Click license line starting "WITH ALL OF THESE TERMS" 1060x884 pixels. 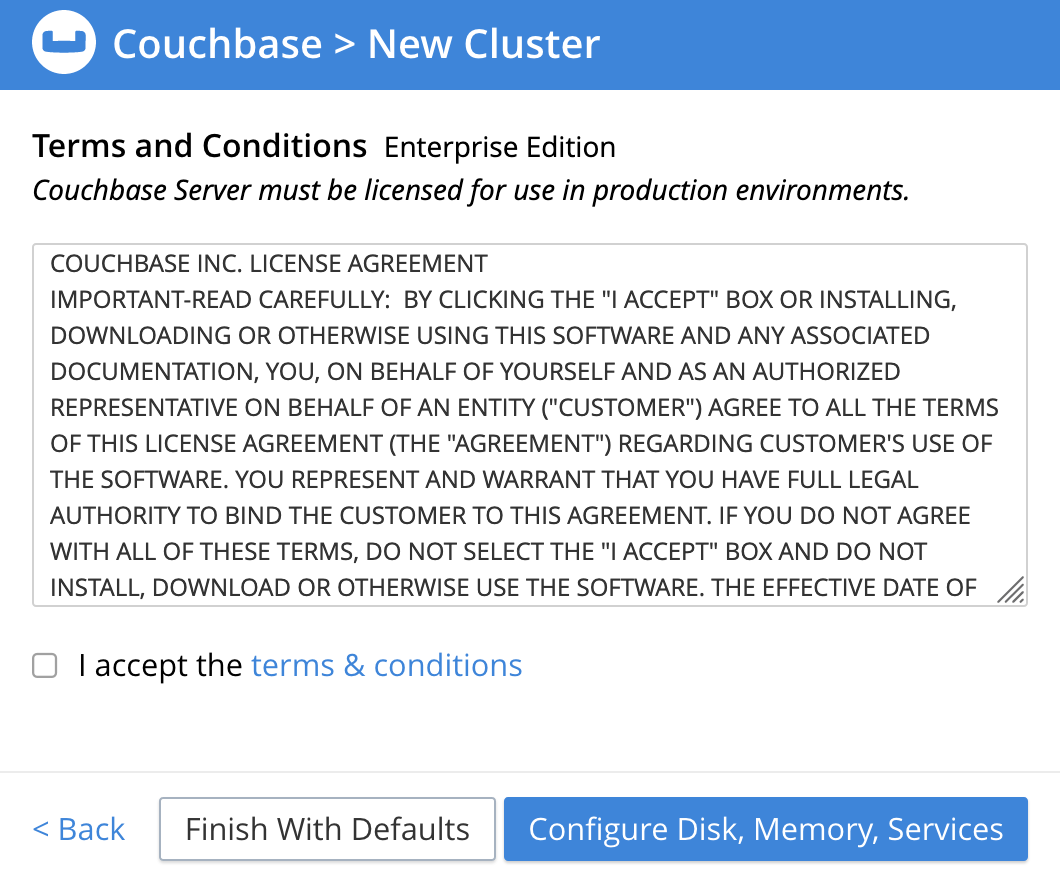pyautogui.click(x=488, y=552)
